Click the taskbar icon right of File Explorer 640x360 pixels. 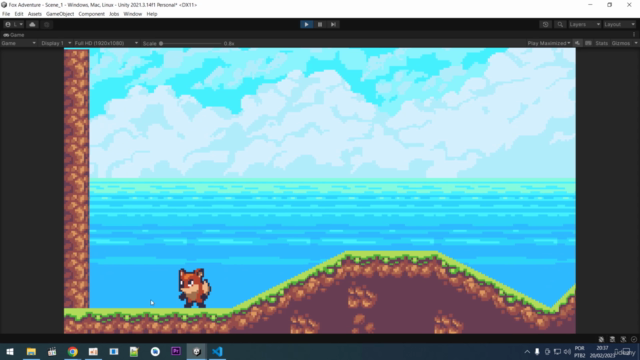[x=52, y=351]
